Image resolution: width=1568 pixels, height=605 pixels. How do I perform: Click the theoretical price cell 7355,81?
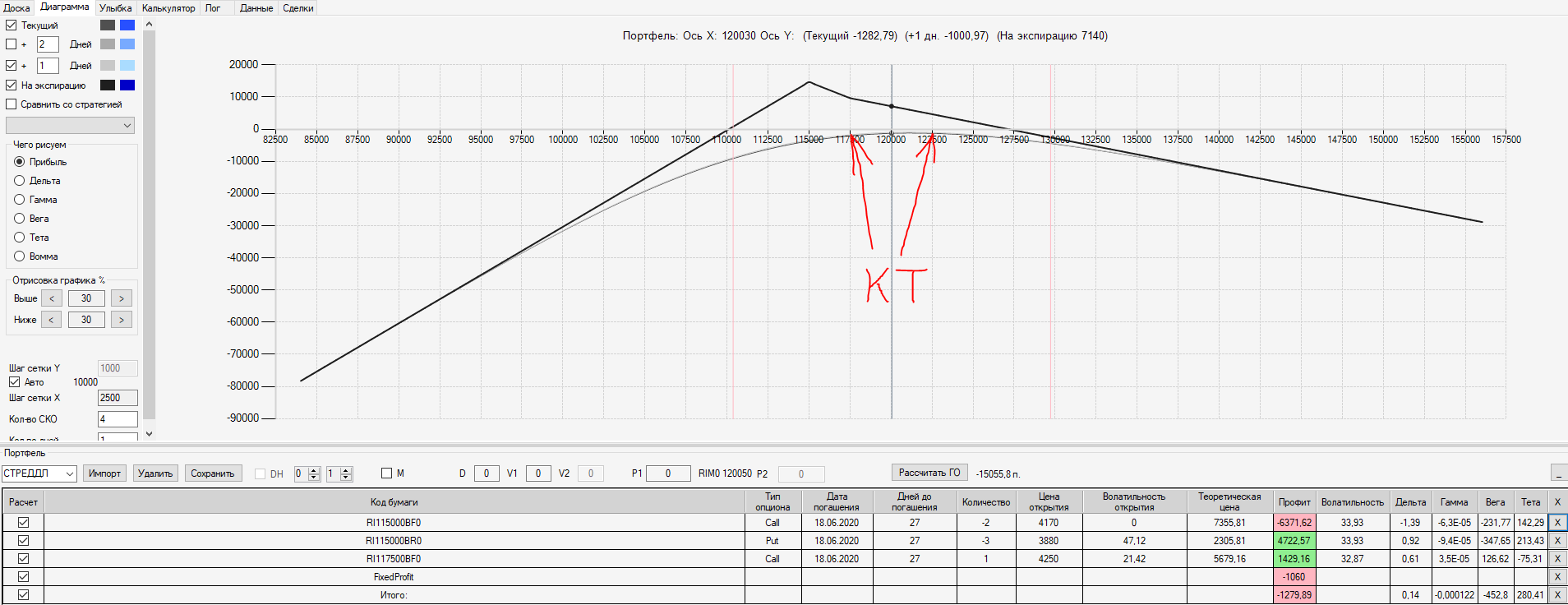(1229, 523)
